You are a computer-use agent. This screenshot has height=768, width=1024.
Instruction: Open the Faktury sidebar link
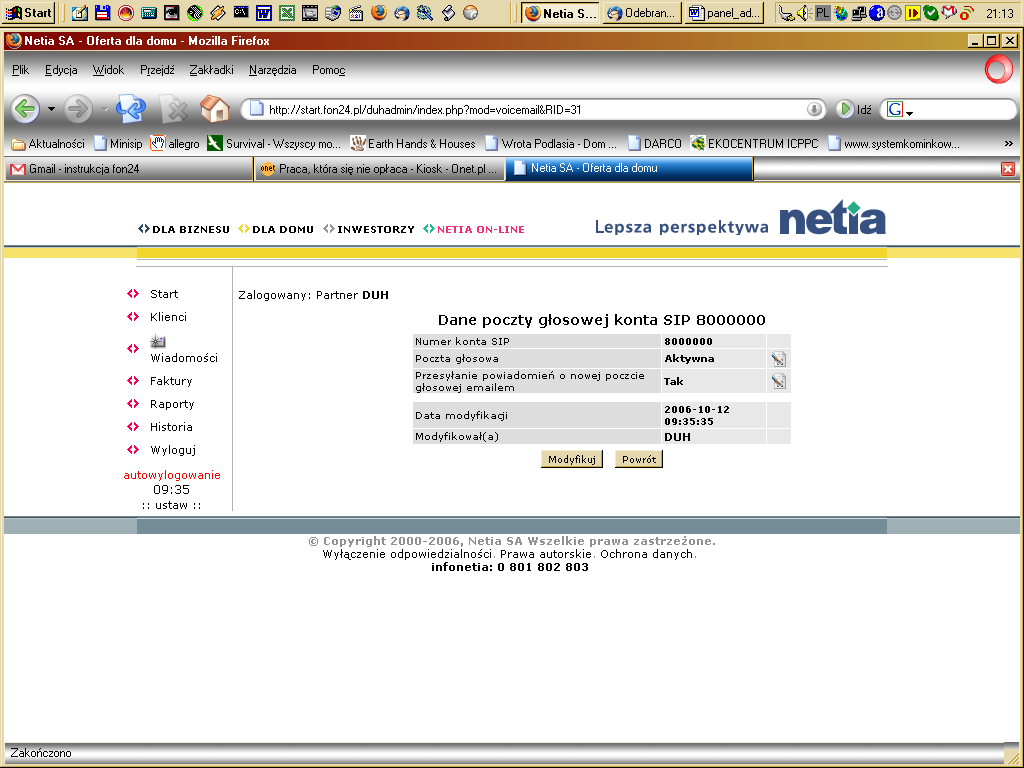(x=171, y=381)
